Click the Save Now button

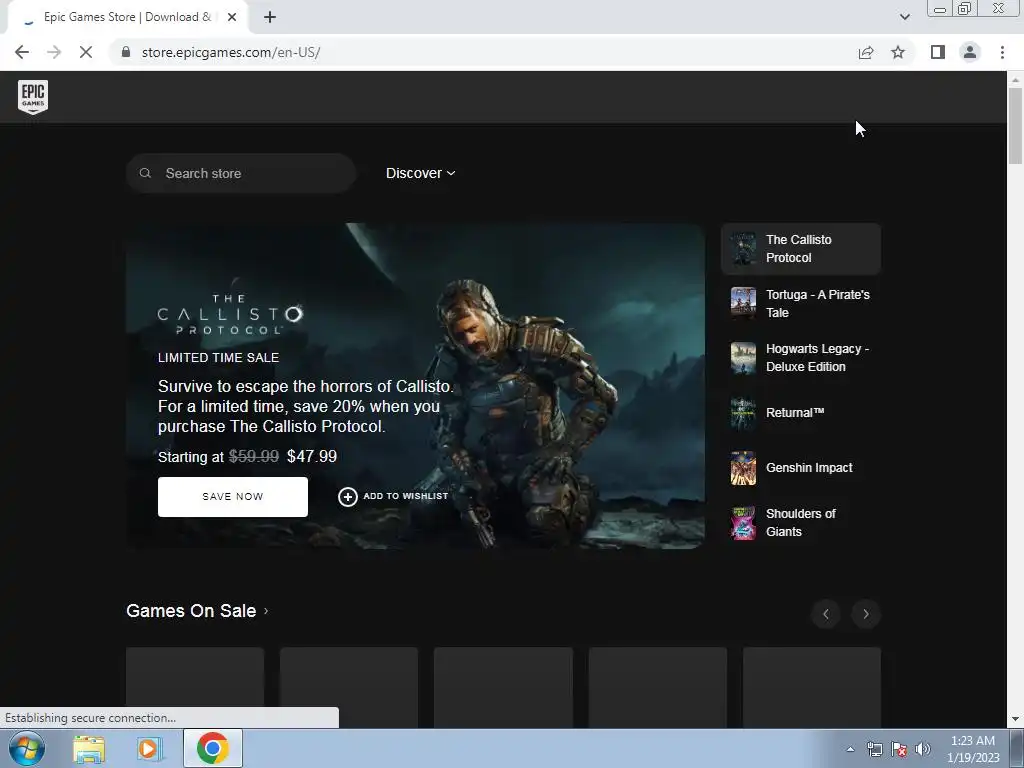(x=232, y=496)
